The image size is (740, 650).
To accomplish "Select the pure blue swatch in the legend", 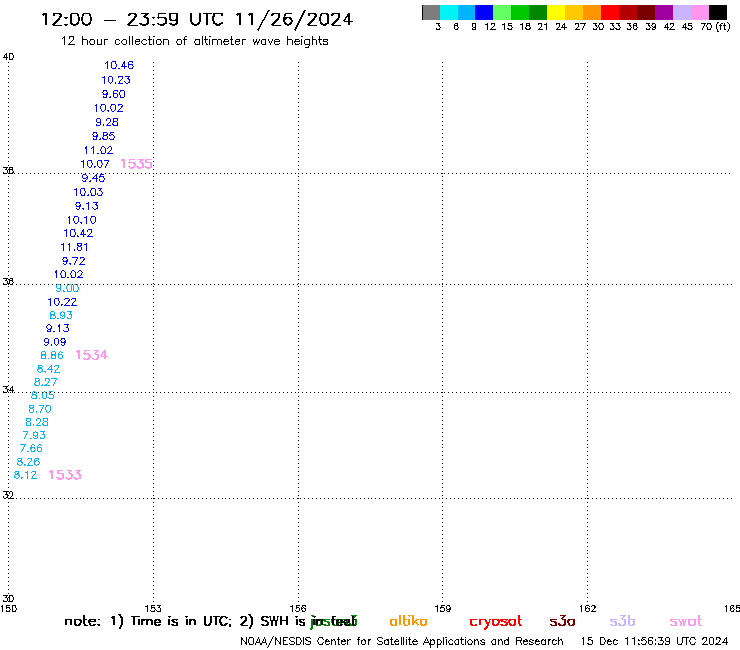I will pyautogui.click(x=484, y=12).
